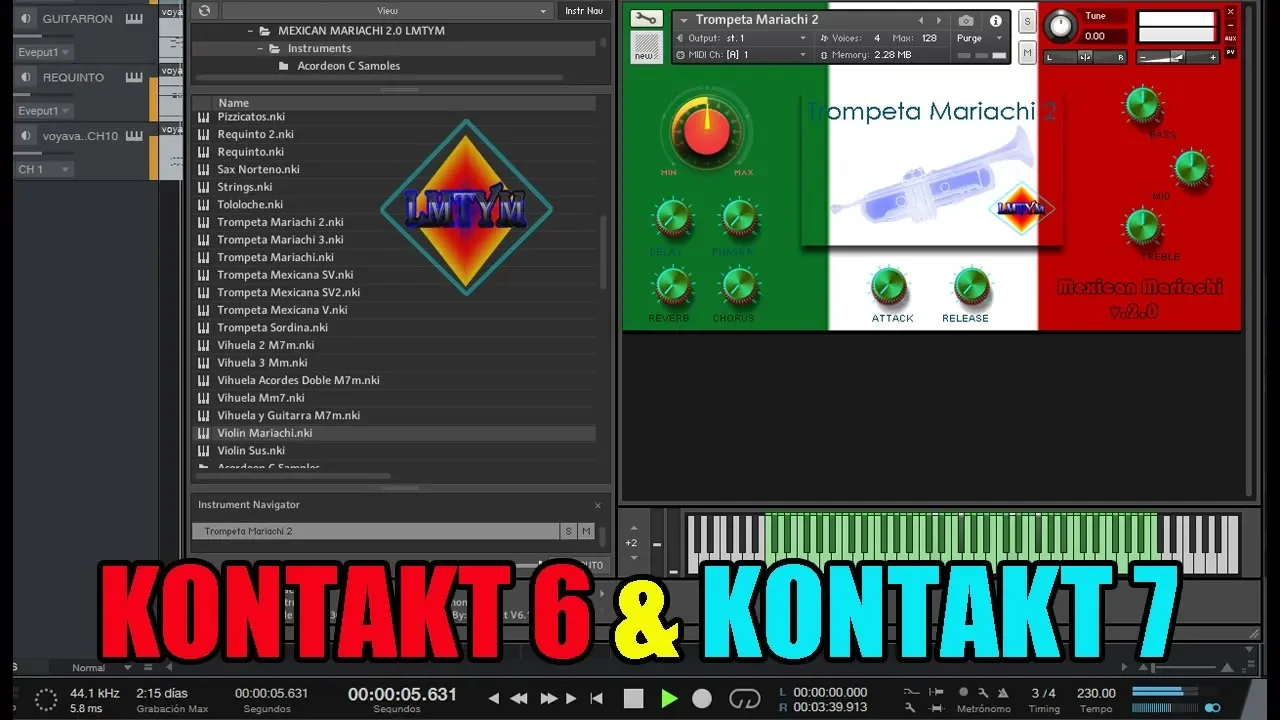Click the RELEASE knob
The image size is (1280, 720).
tap(970, 286)
